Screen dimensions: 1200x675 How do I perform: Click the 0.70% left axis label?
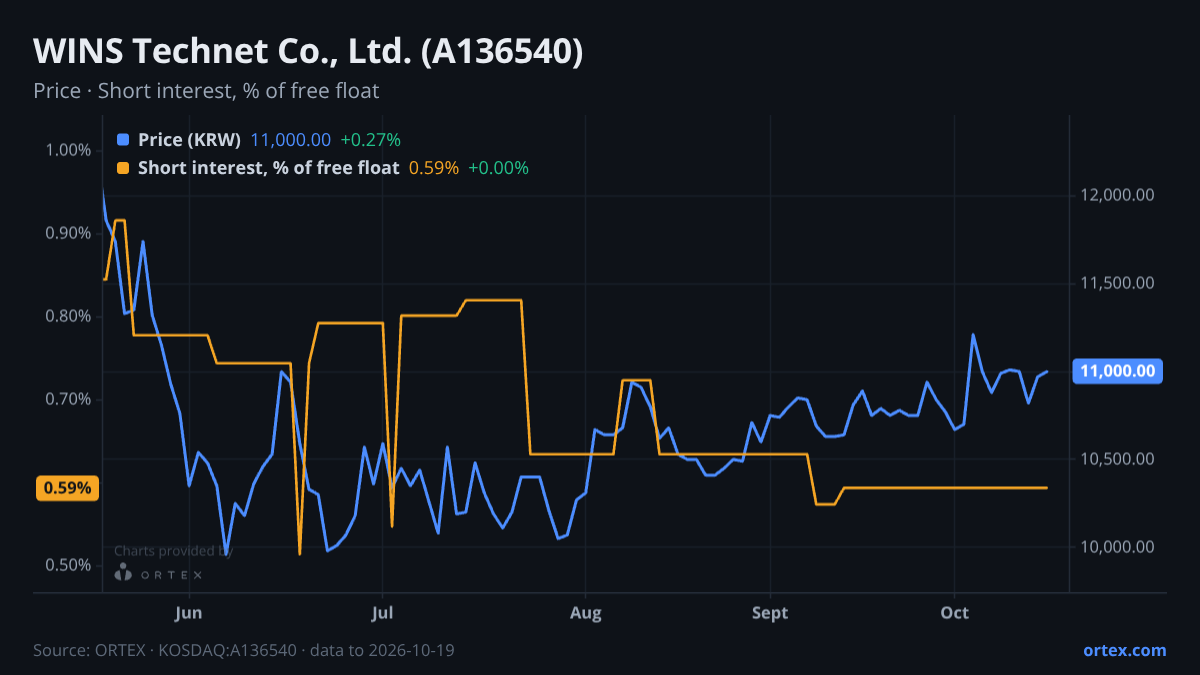pyautogui.click(x=68, y=399)
